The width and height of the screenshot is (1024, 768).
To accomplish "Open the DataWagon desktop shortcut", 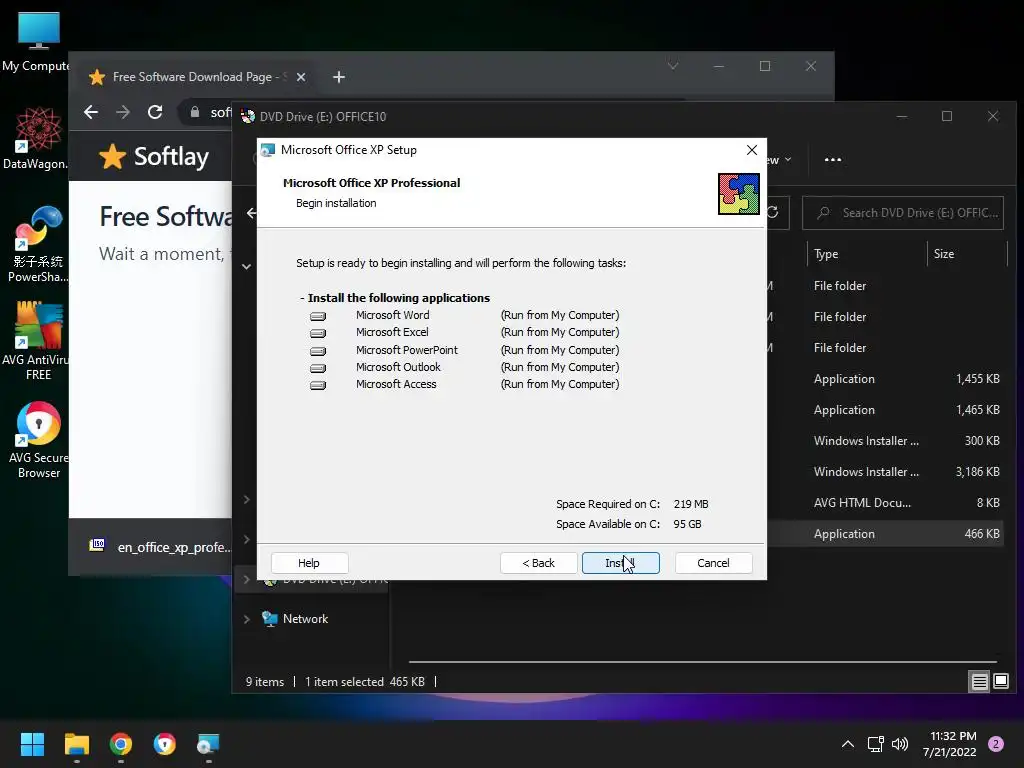I will pyautogui.click(x=37, y=138).
